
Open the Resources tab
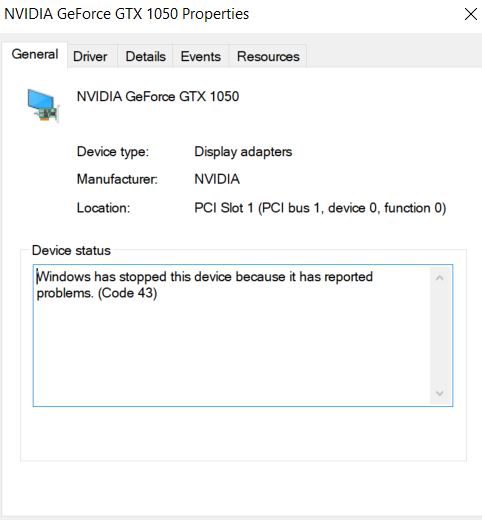(268, 56)
